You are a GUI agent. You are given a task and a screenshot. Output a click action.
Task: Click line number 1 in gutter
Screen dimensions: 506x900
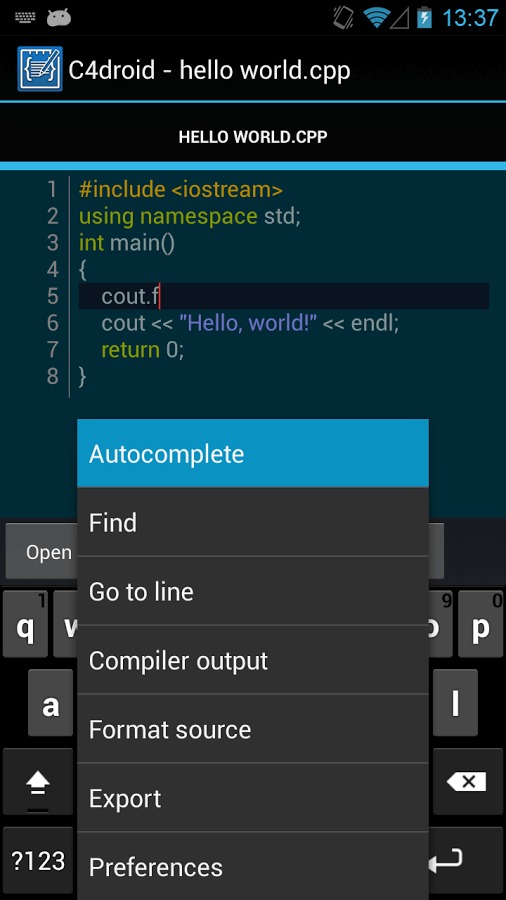[53, 189]
